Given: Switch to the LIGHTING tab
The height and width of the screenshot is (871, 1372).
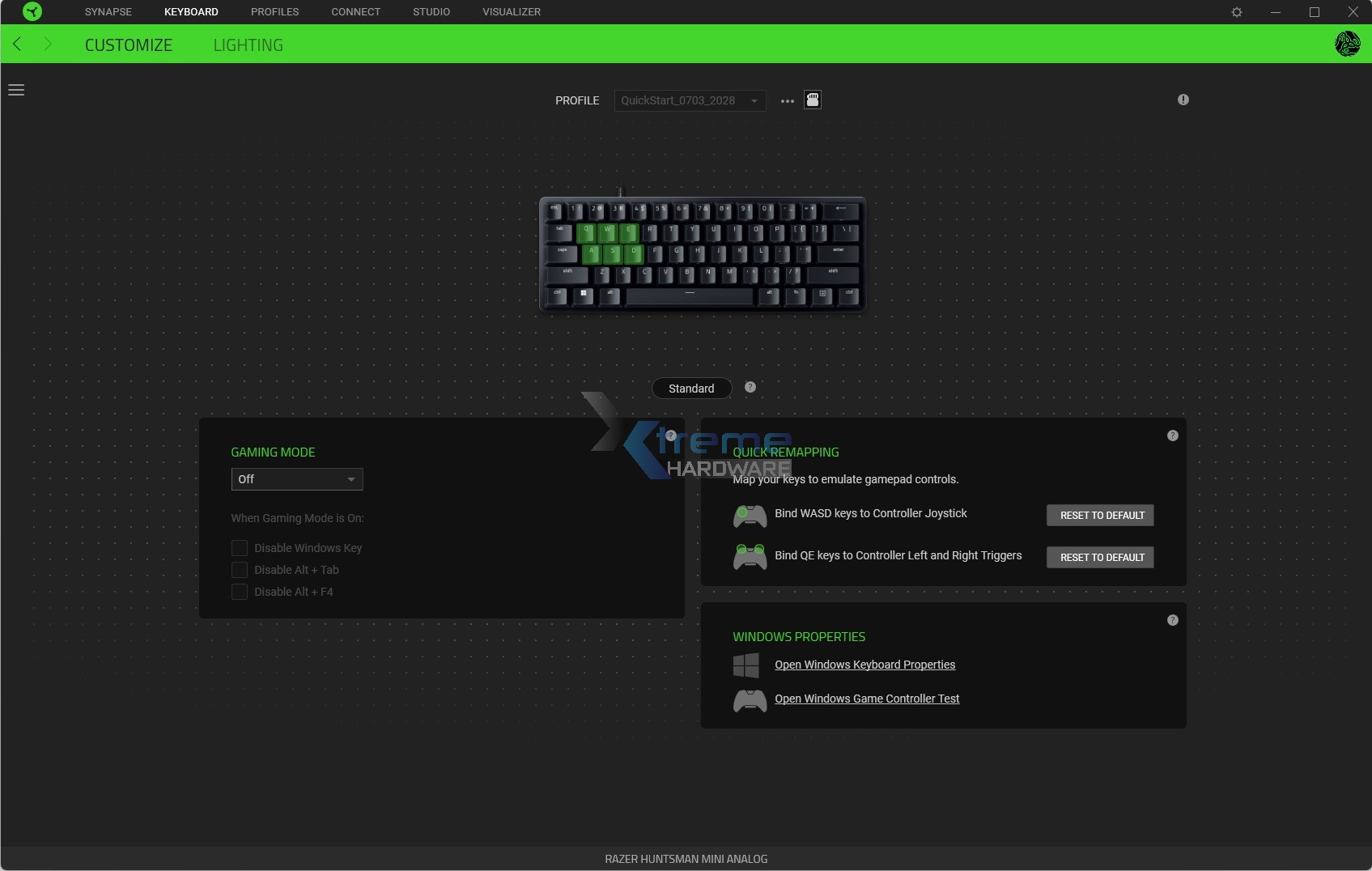Looking at the screenshot, I should click(x=248, y=45).
